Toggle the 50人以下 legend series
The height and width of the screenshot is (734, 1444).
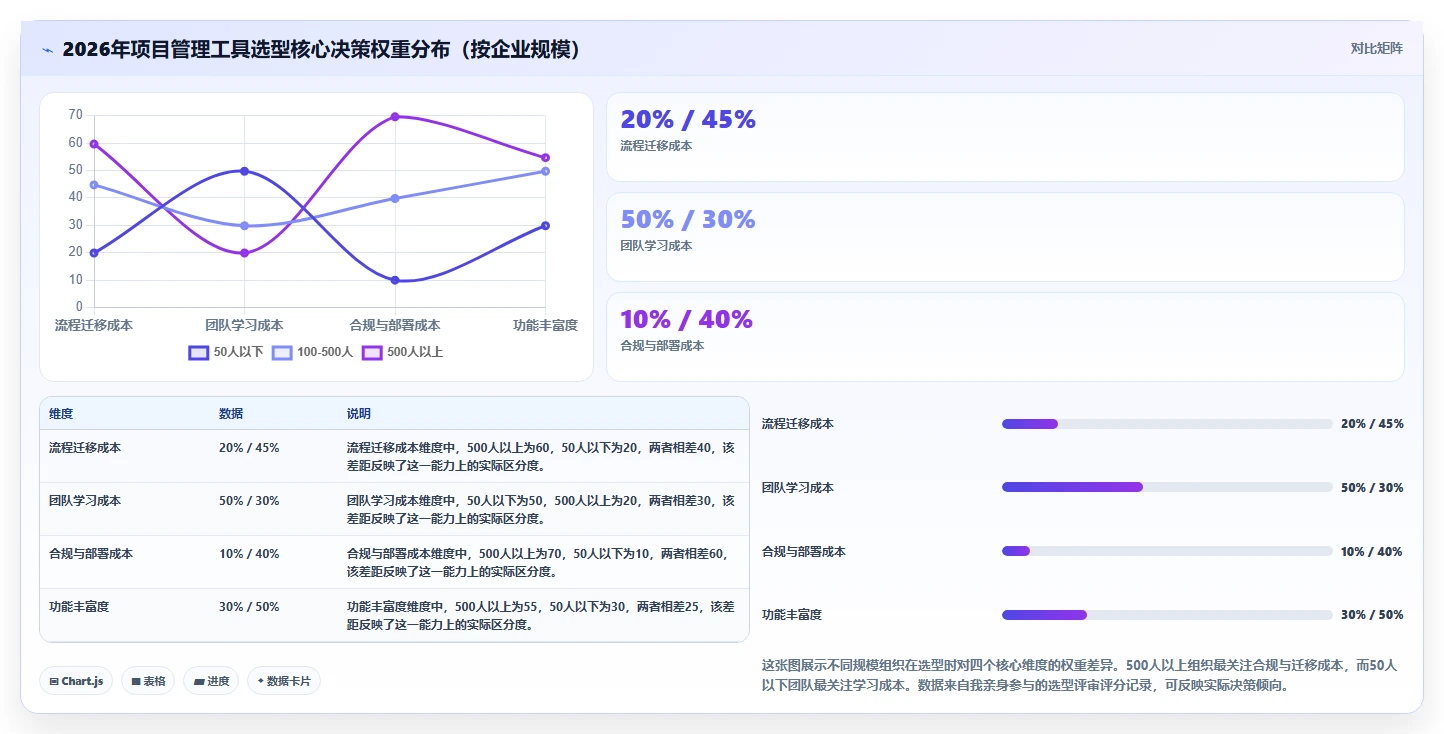(x=226, y=352)
